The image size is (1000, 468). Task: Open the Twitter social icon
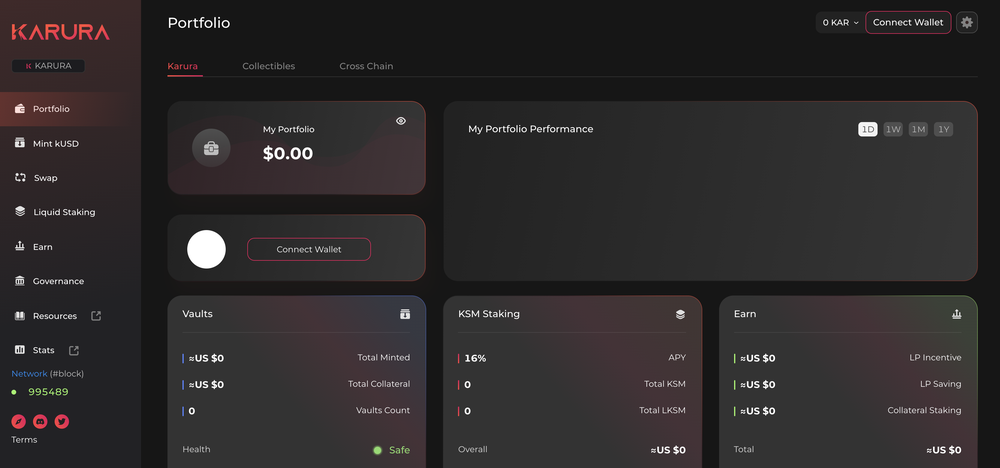(x=61, y=421)
